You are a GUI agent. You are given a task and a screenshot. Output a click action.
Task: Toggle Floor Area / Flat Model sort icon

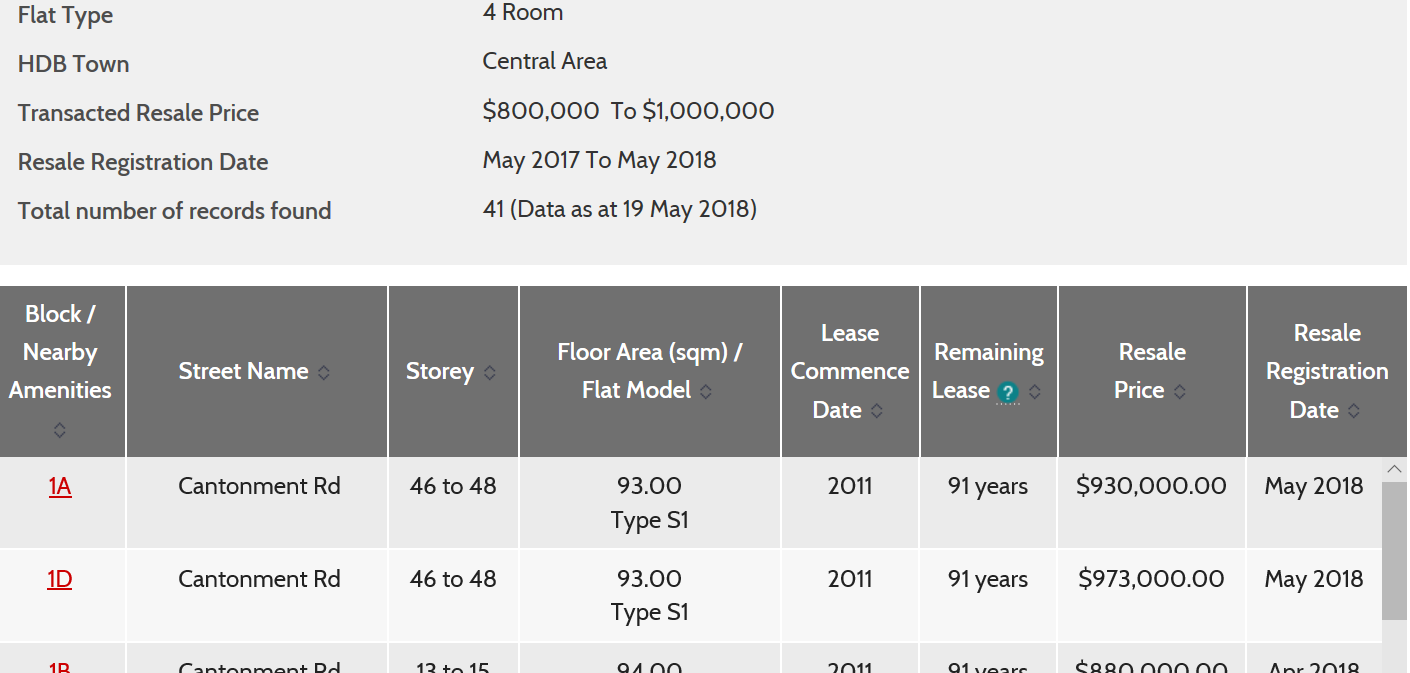click(x=705, y=392)
